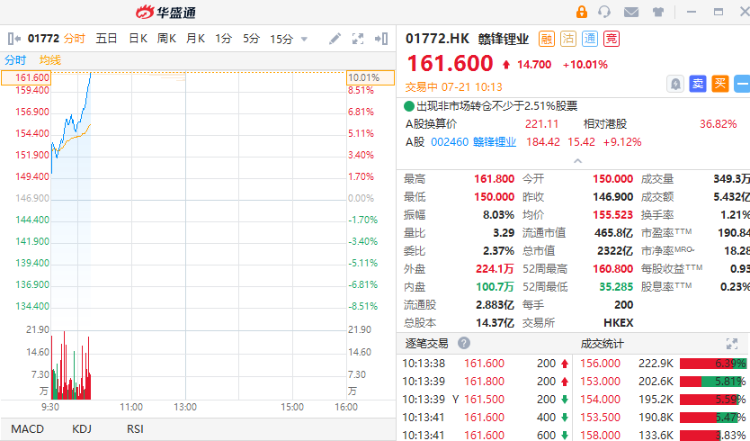Open the customer service headset icon

604,12
